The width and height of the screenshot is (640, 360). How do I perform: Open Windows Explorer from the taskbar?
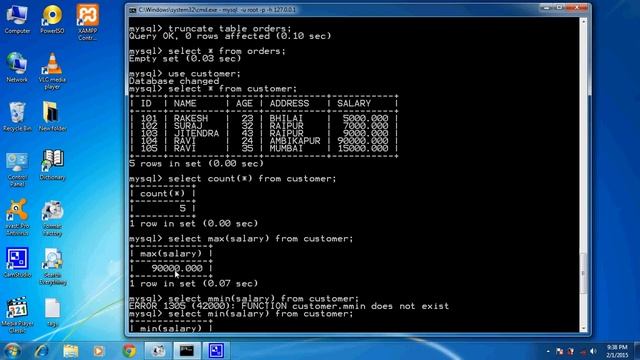coord(71,351)
